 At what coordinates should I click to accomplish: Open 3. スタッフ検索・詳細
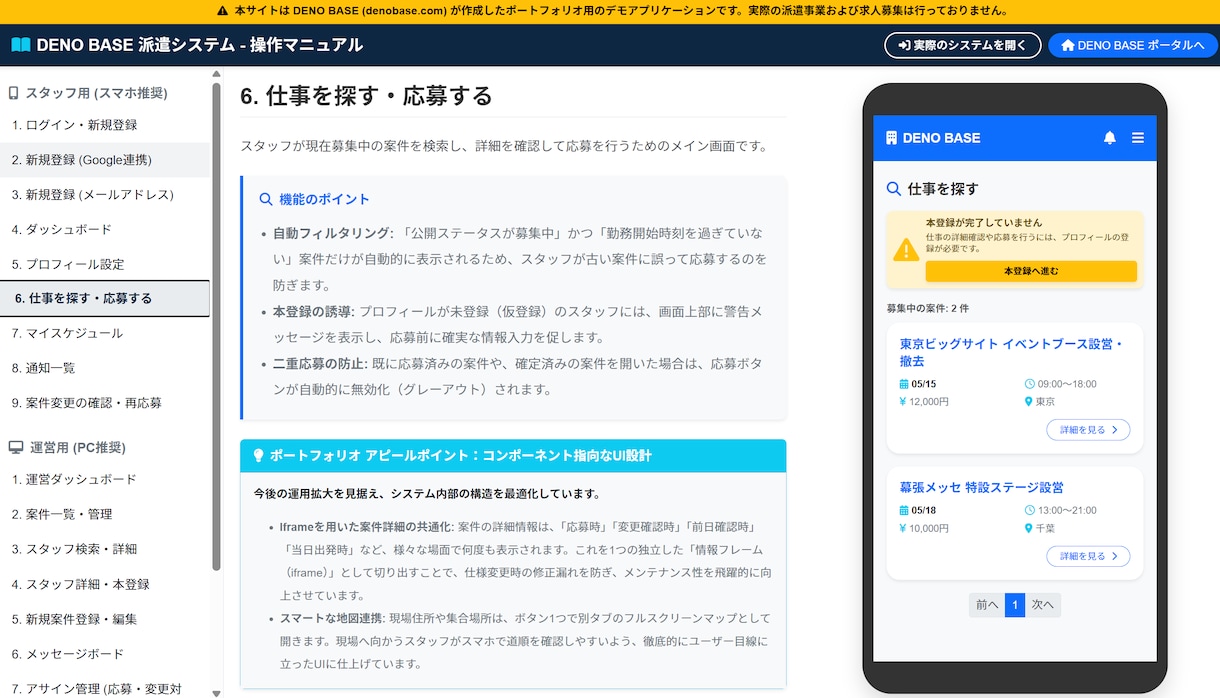pyautogui.click(x=105, y=549)
